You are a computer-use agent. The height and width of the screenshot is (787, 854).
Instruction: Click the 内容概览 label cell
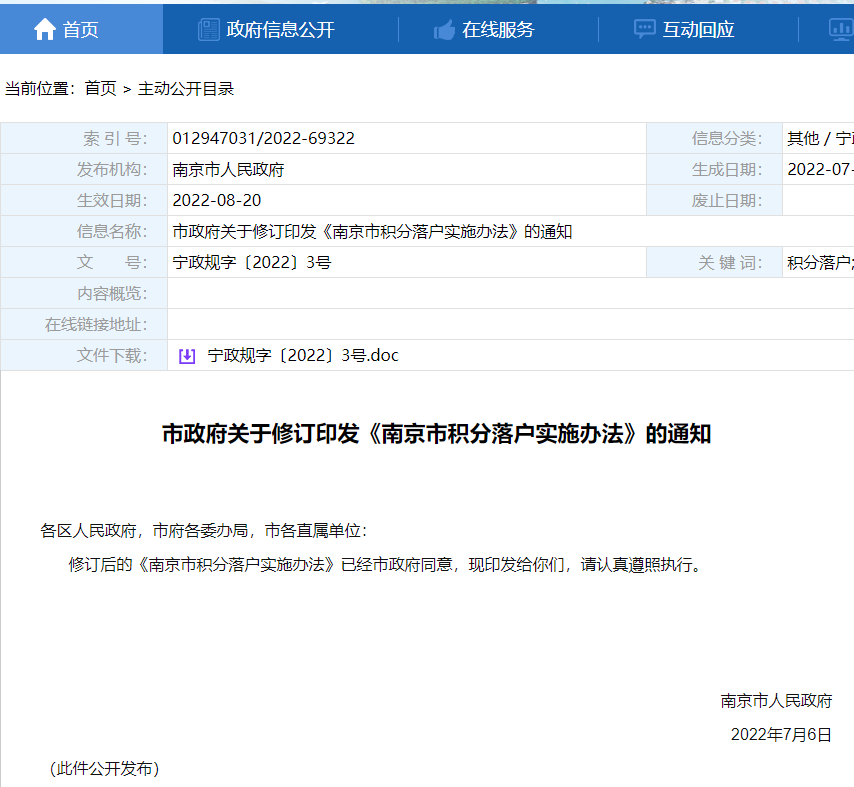pyautogui.click(x=84, y=294)
